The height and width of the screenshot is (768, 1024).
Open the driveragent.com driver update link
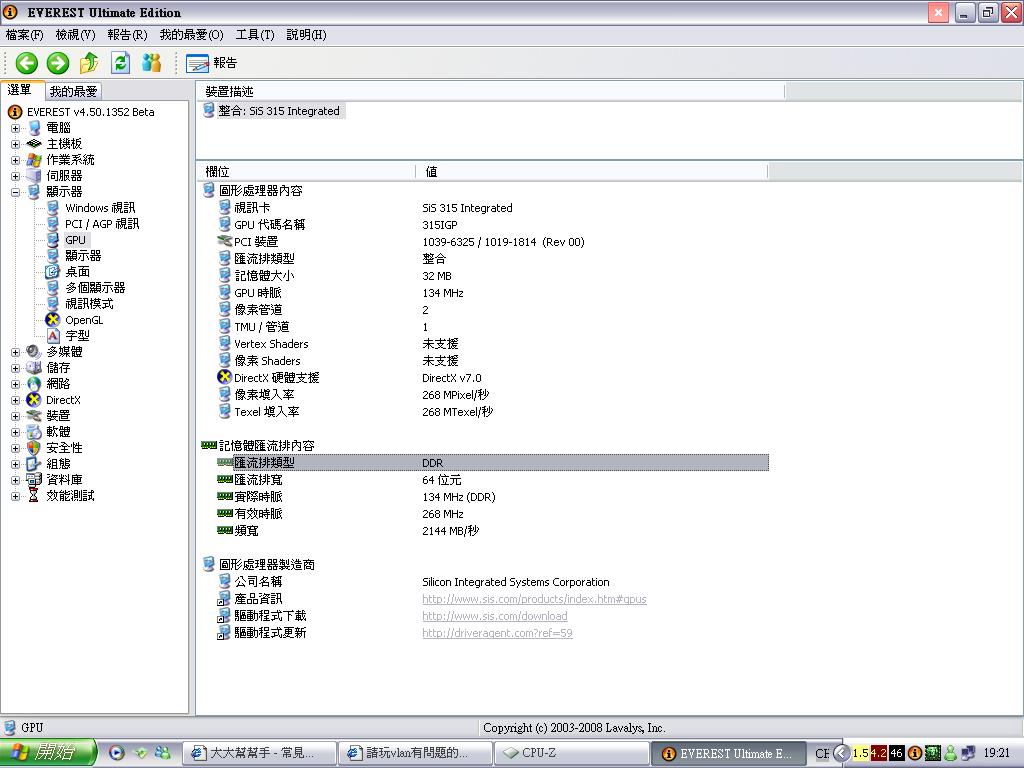point(497,633)
